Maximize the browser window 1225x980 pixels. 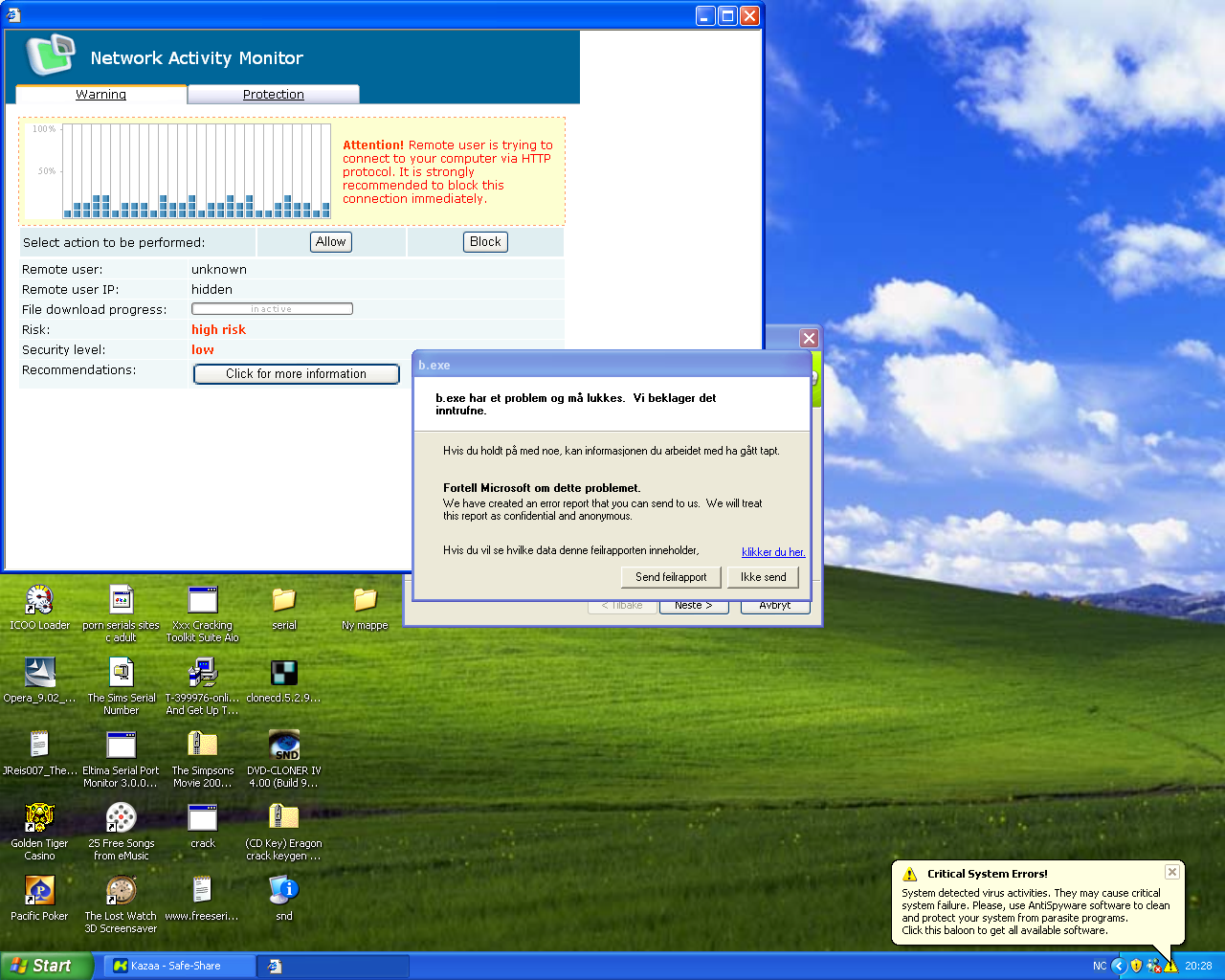tap(727, 15)
